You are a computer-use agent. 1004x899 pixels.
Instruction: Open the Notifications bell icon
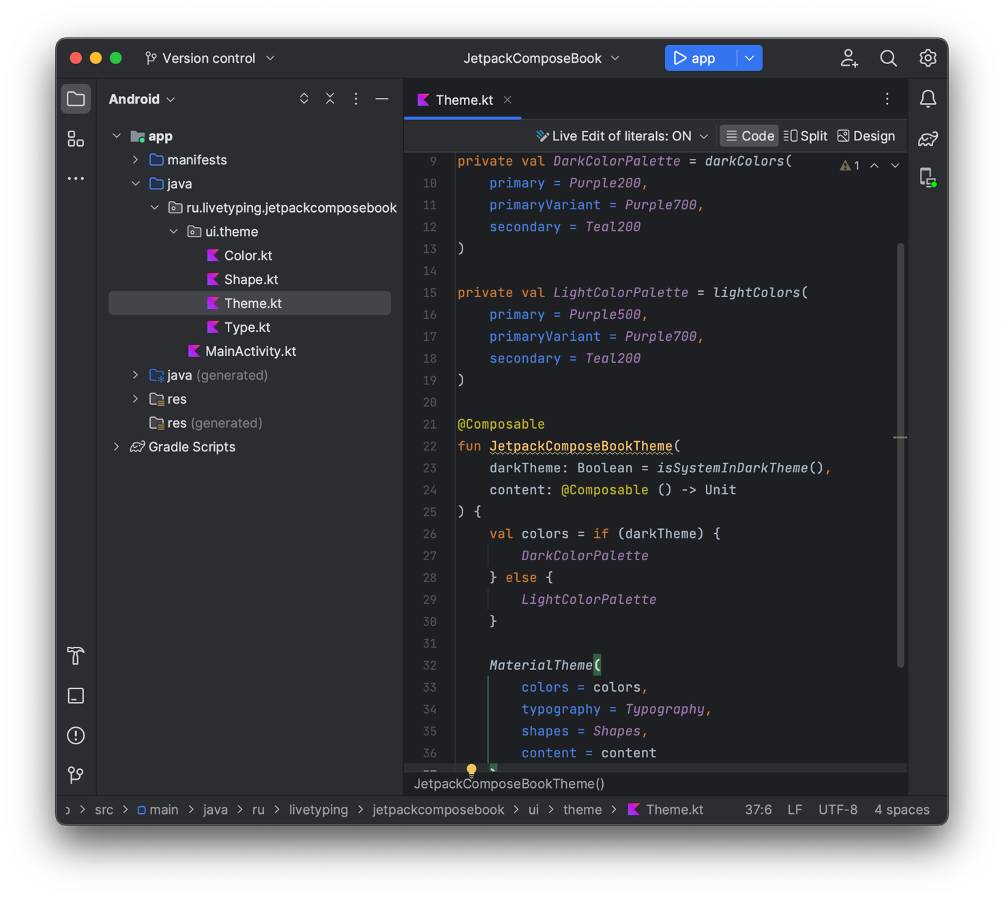pyautogui.click(x=928, y=99)
